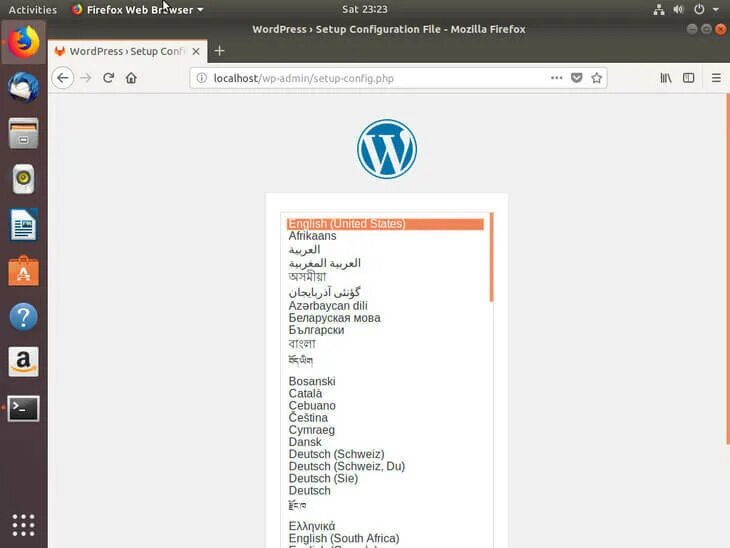Bookmark this page with the star
The image size is (730, 548).
[596, 78]
